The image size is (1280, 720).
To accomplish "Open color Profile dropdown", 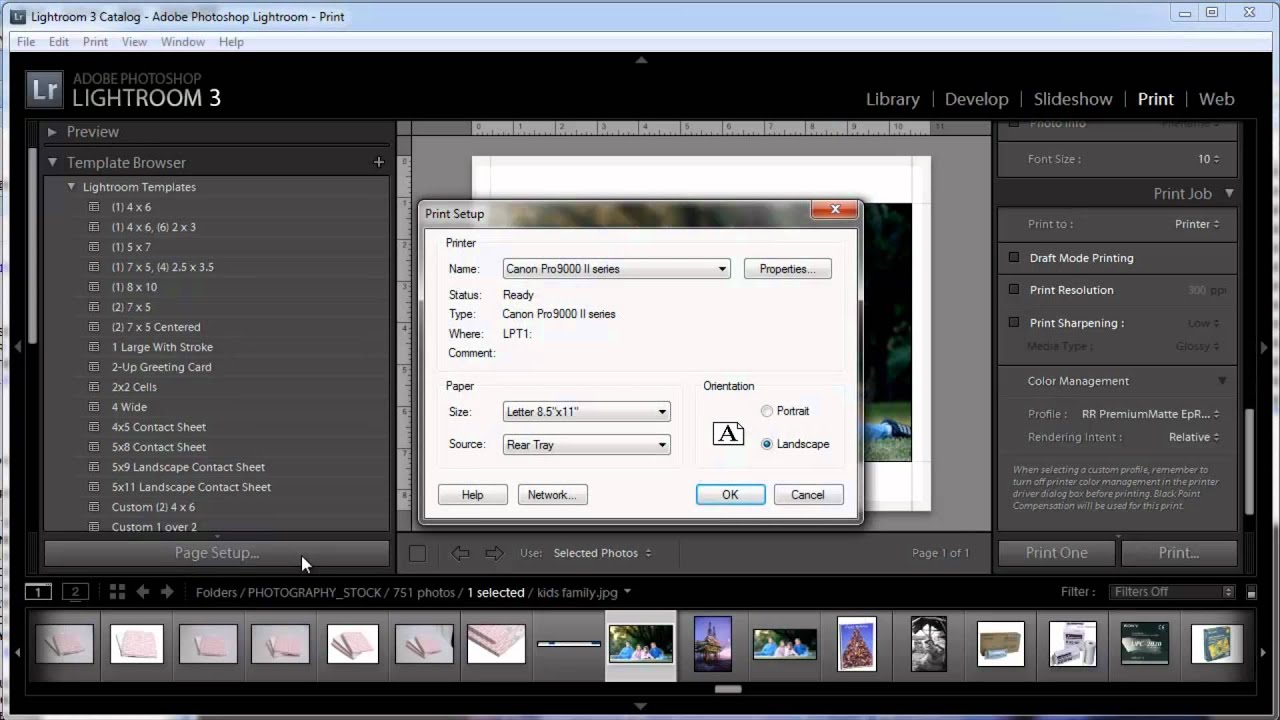I will pos(1151,414).
